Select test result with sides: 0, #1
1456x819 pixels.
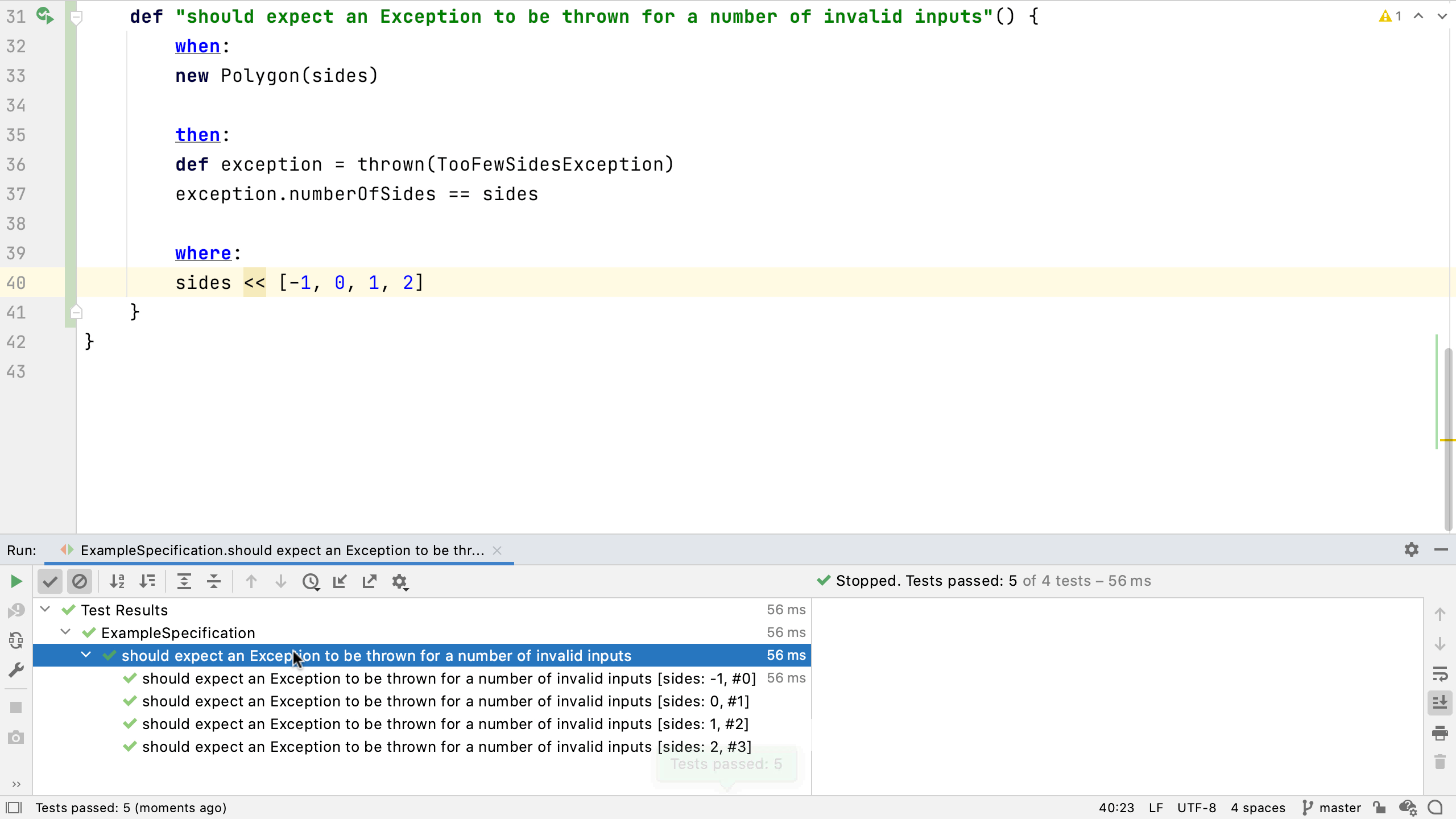point(445,701)
